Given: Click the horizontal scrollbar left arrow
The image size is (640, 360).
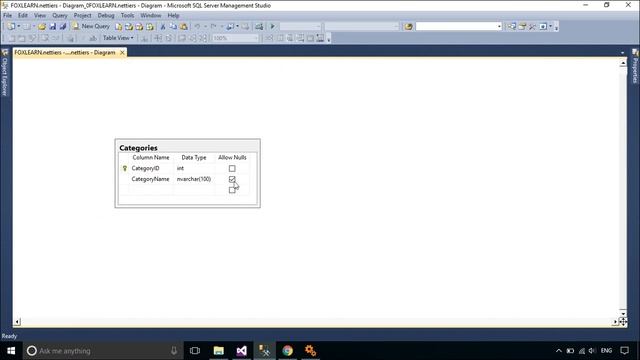Looking at the screenshot, I should coord(17,322).
